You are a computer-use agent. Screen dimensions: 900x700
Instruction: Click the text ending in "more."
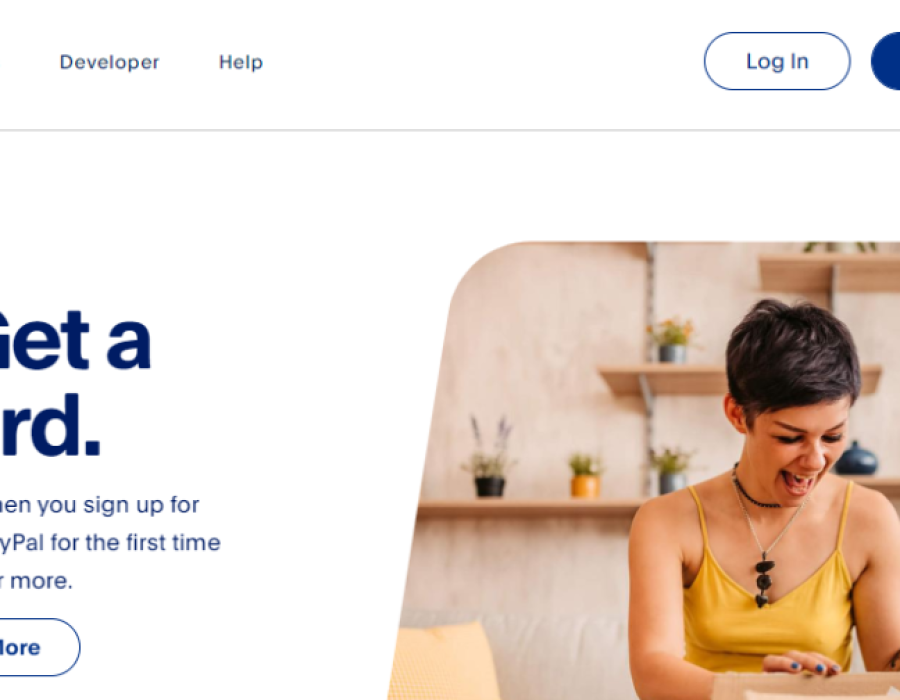click(x=36, y=581)
